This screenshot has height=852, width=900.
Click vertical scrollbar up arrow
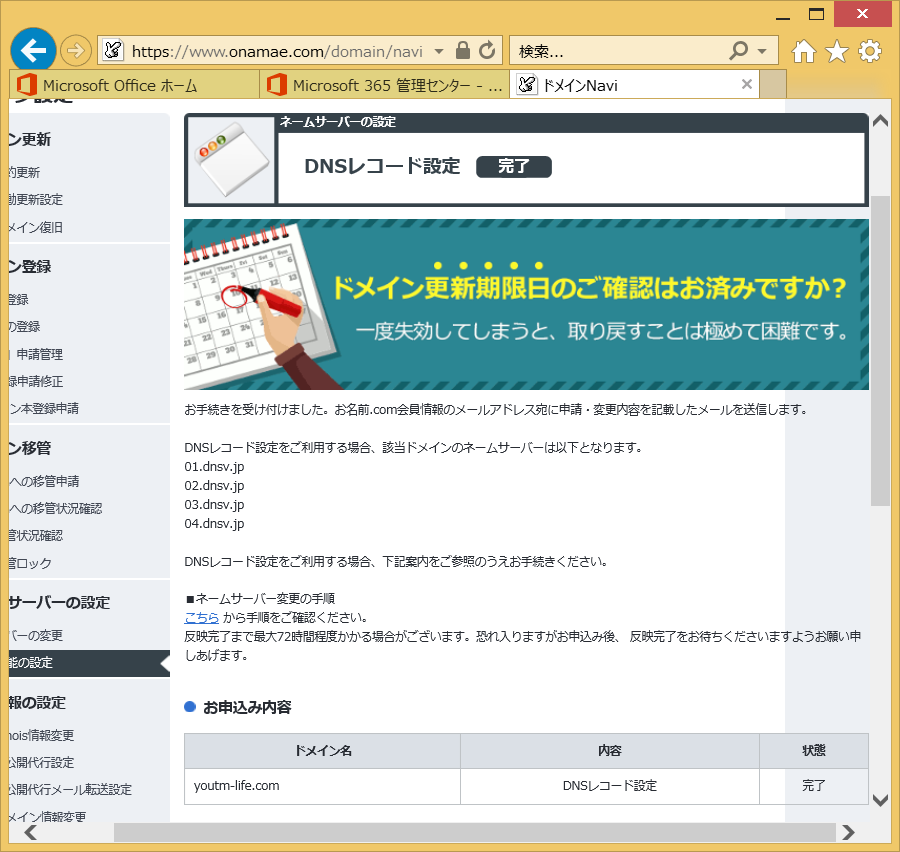tap(880, 121)
